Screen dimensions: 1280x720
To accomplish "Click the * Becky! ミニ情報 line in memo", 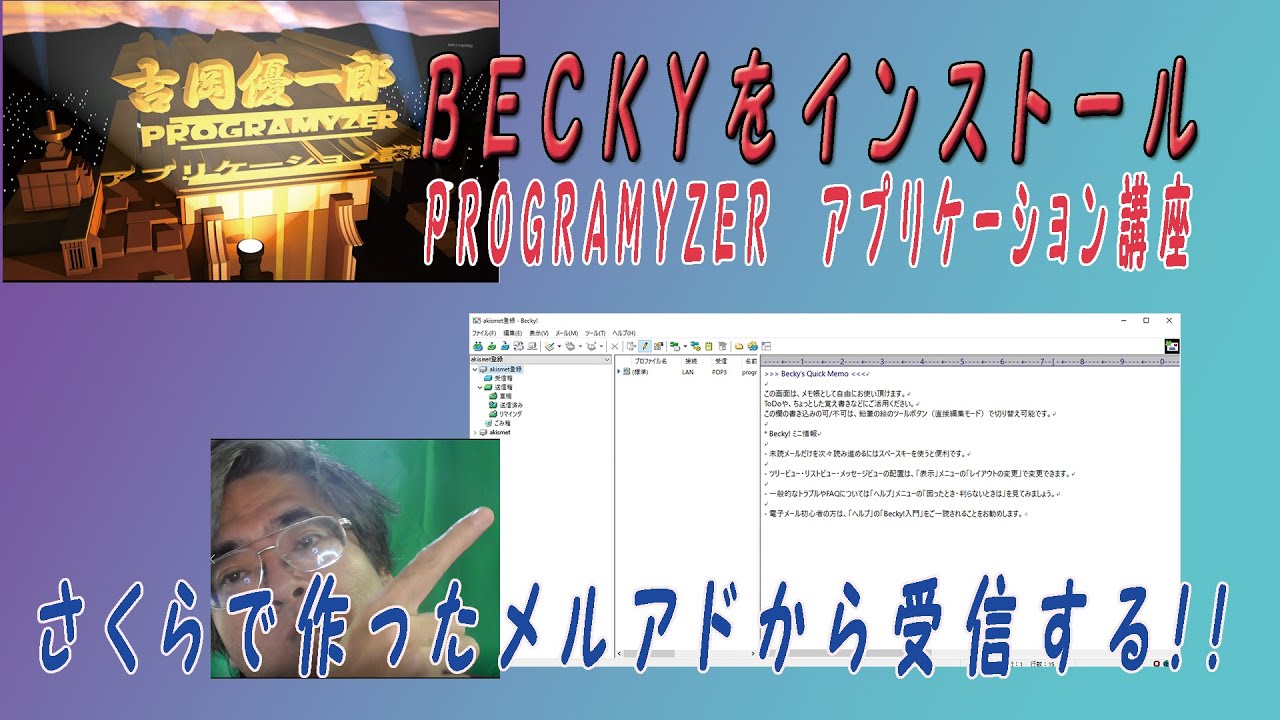I will 791,434.
